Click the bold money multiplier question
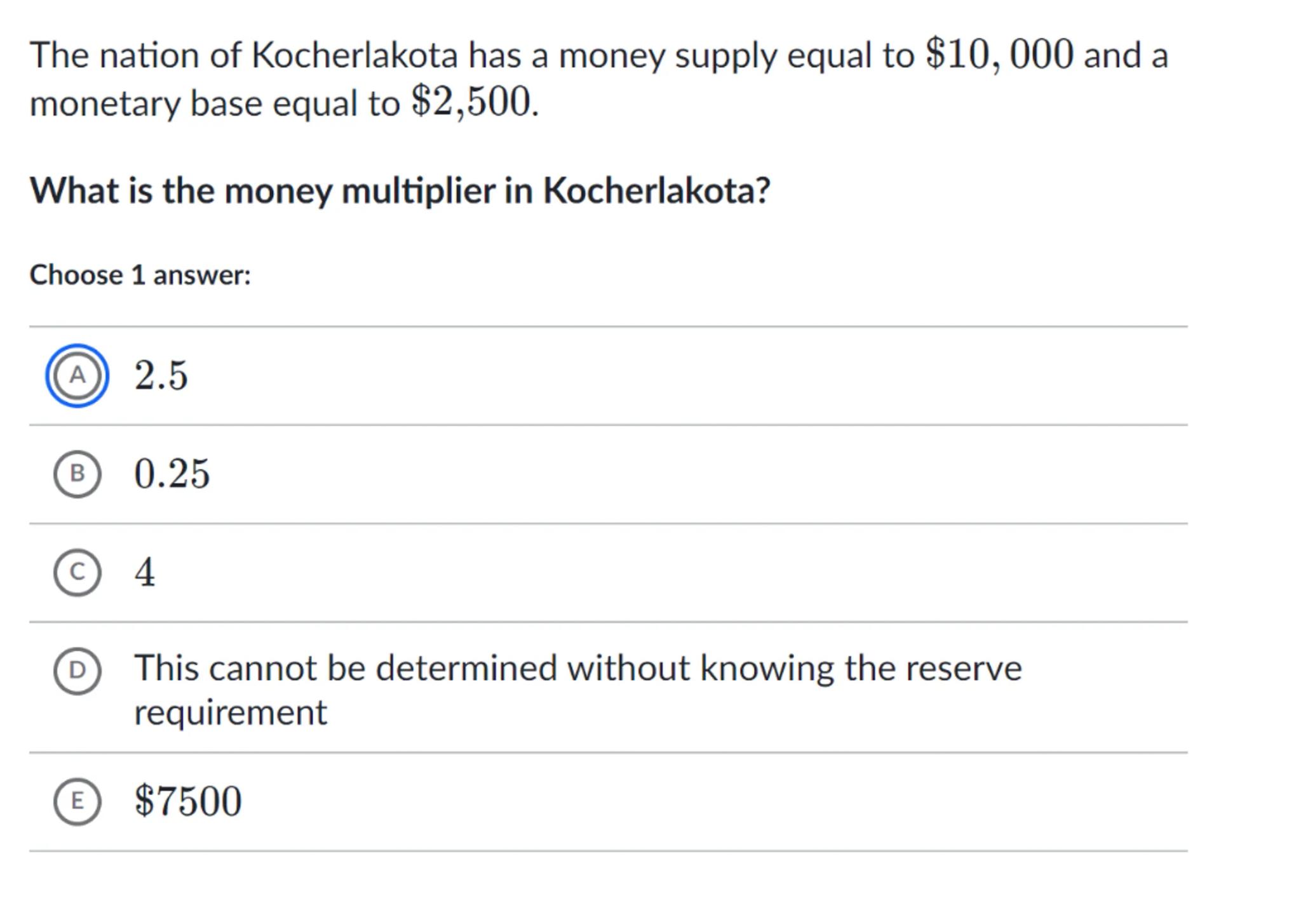 [x=400, y=191]
